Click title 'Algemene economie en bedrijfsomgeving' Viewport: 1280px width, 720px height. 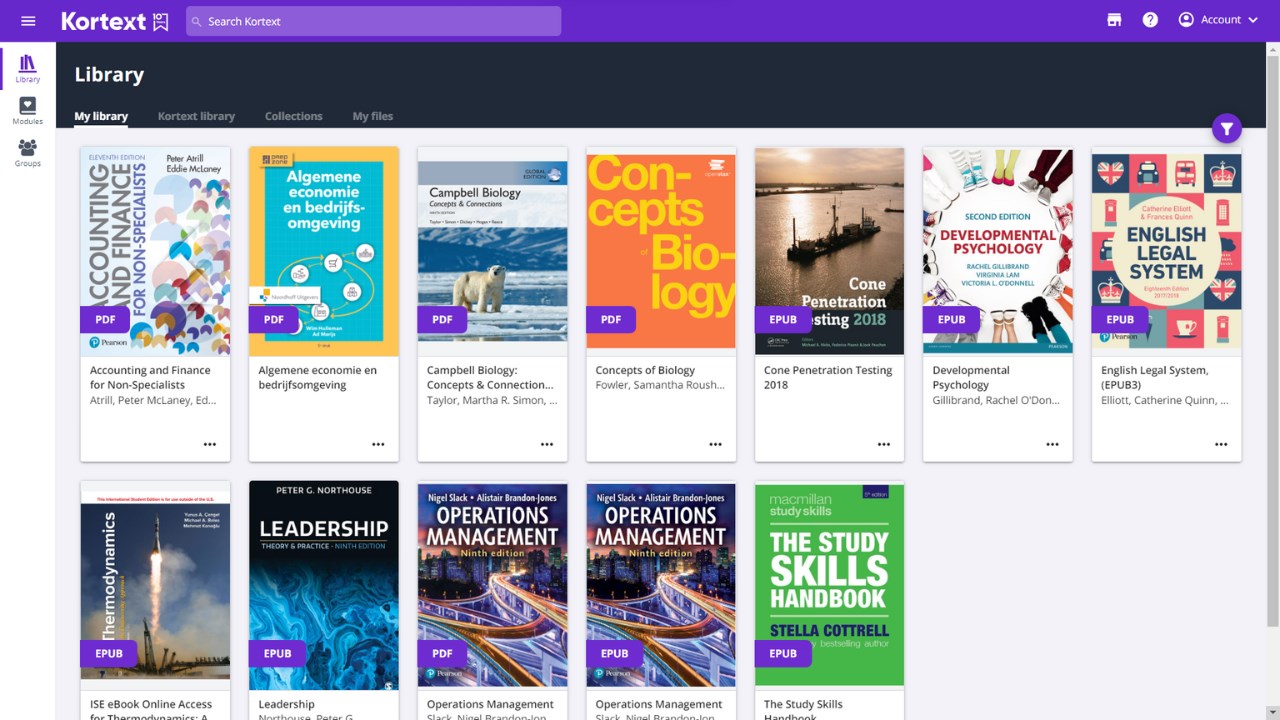318,377
